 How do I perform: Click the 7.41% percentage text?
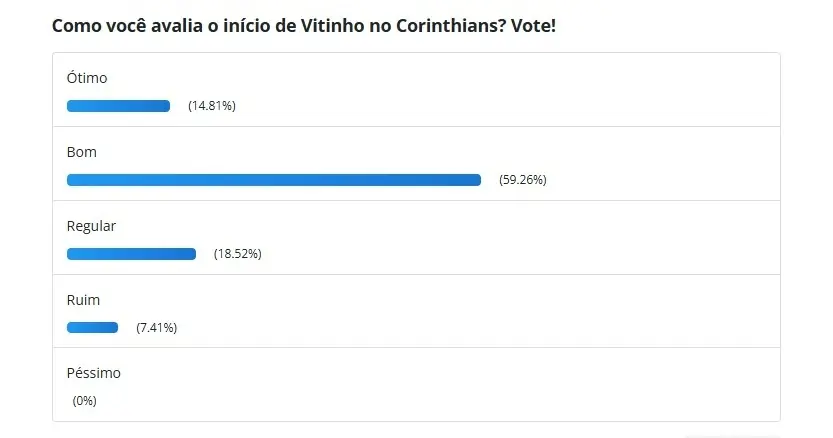[157, 328]
